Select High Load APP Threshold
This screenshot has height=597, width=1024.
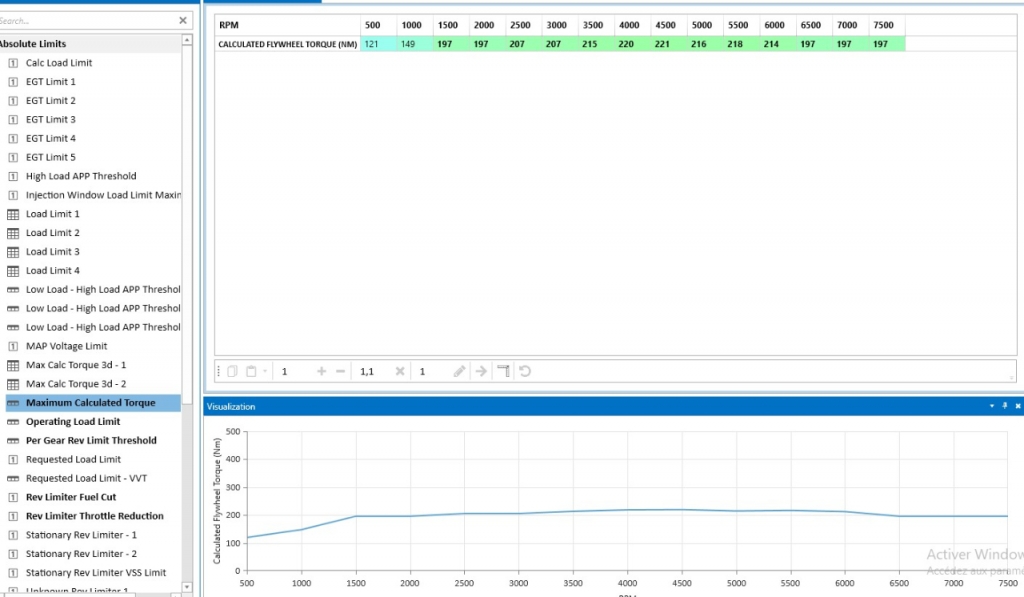[x=81, y=176]
